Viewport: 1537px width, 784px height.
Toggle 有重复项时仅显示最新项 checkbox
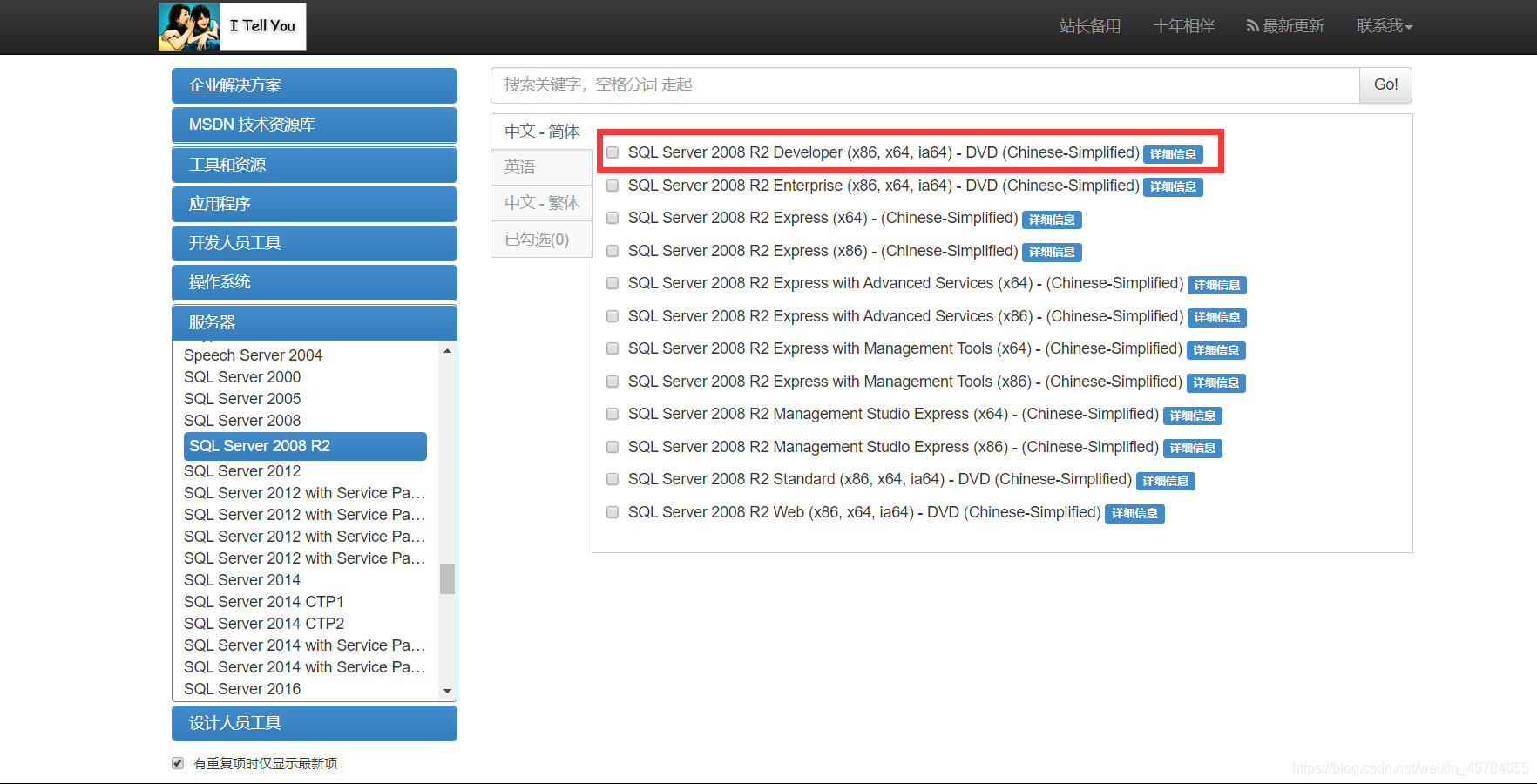(x=178, y=763)
